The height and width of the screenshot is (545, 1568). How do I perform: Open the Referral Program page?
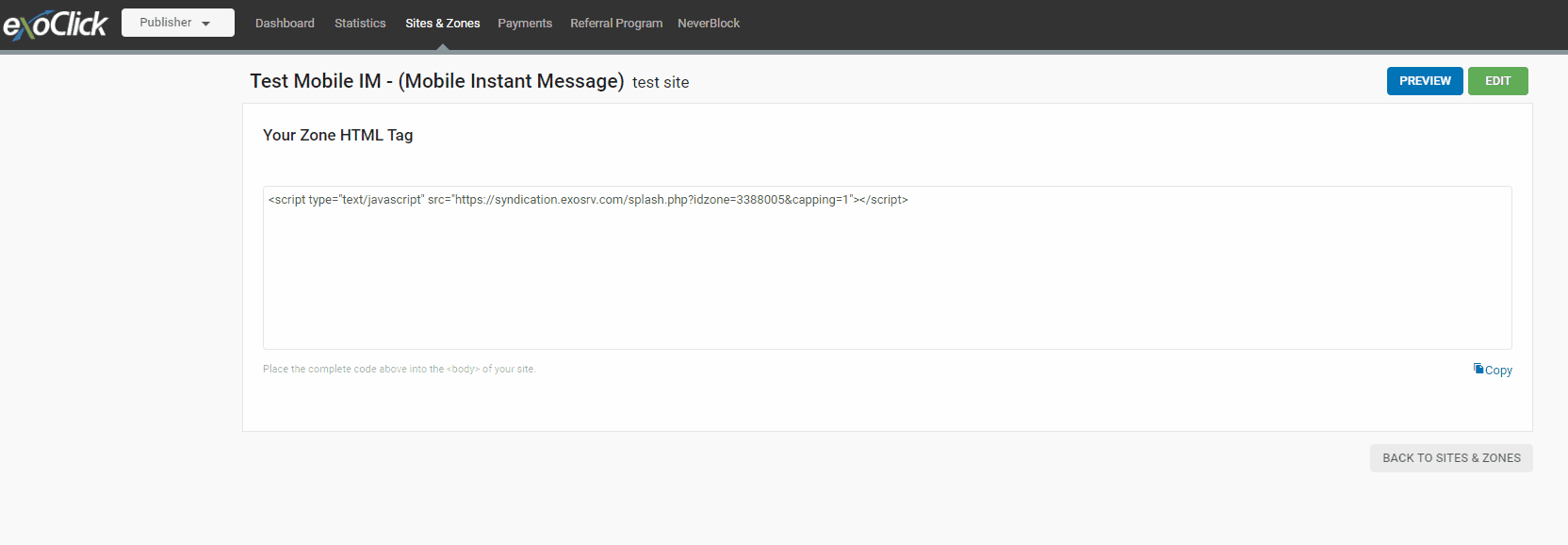pos(616,24)
